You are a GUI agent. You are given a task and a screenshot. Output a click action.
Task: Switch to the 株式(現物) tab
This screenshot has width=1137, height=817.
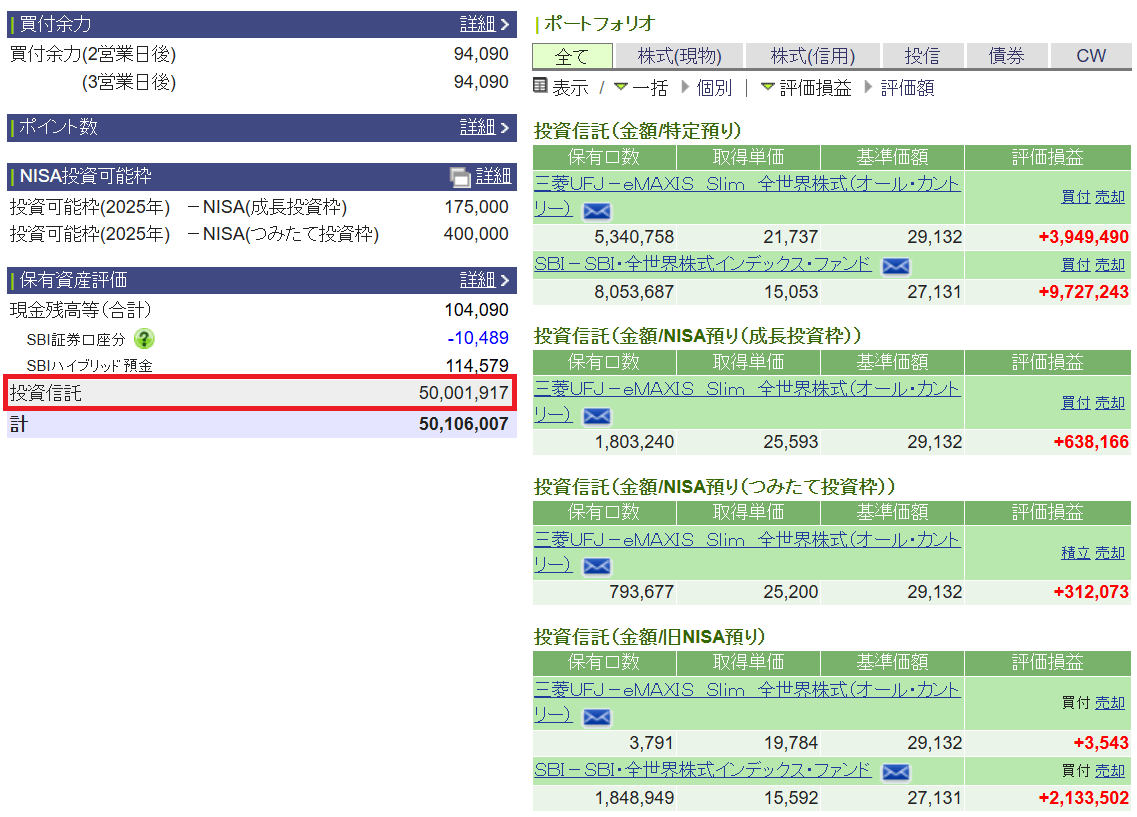(x=679, y=56)
